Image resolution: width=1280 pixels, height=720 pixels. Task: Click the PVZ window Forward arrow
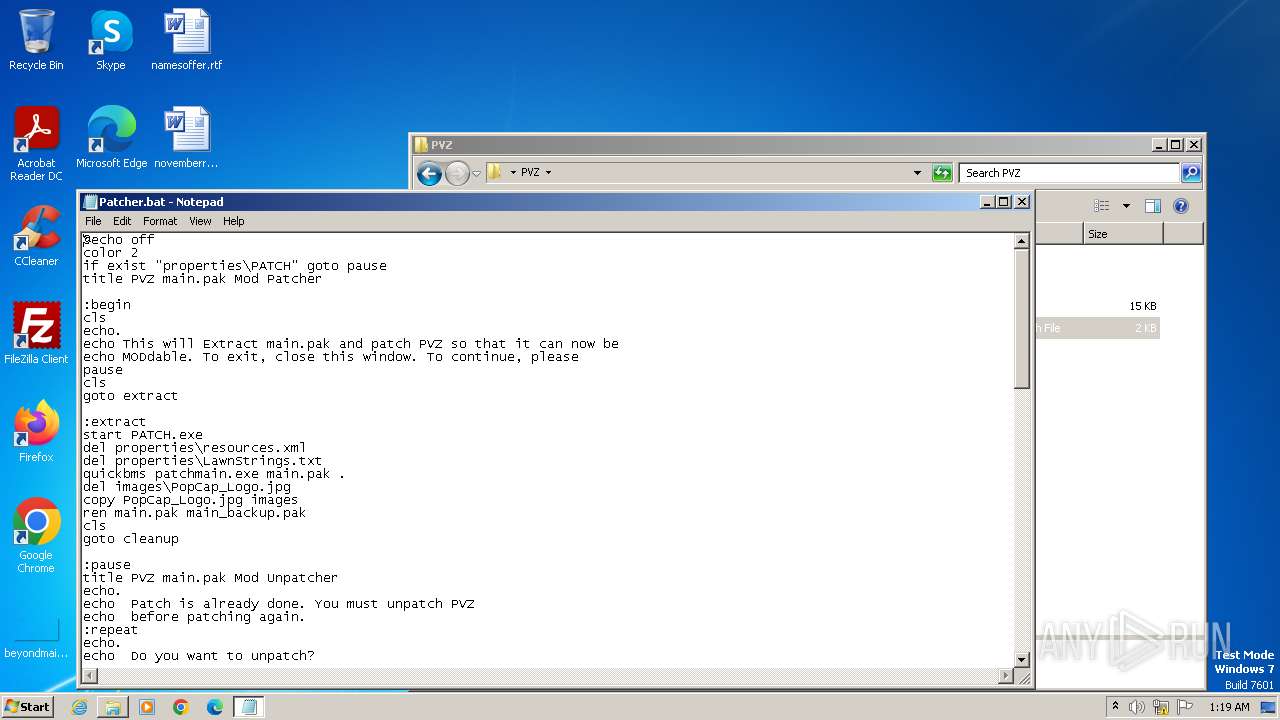click(457, 173)
